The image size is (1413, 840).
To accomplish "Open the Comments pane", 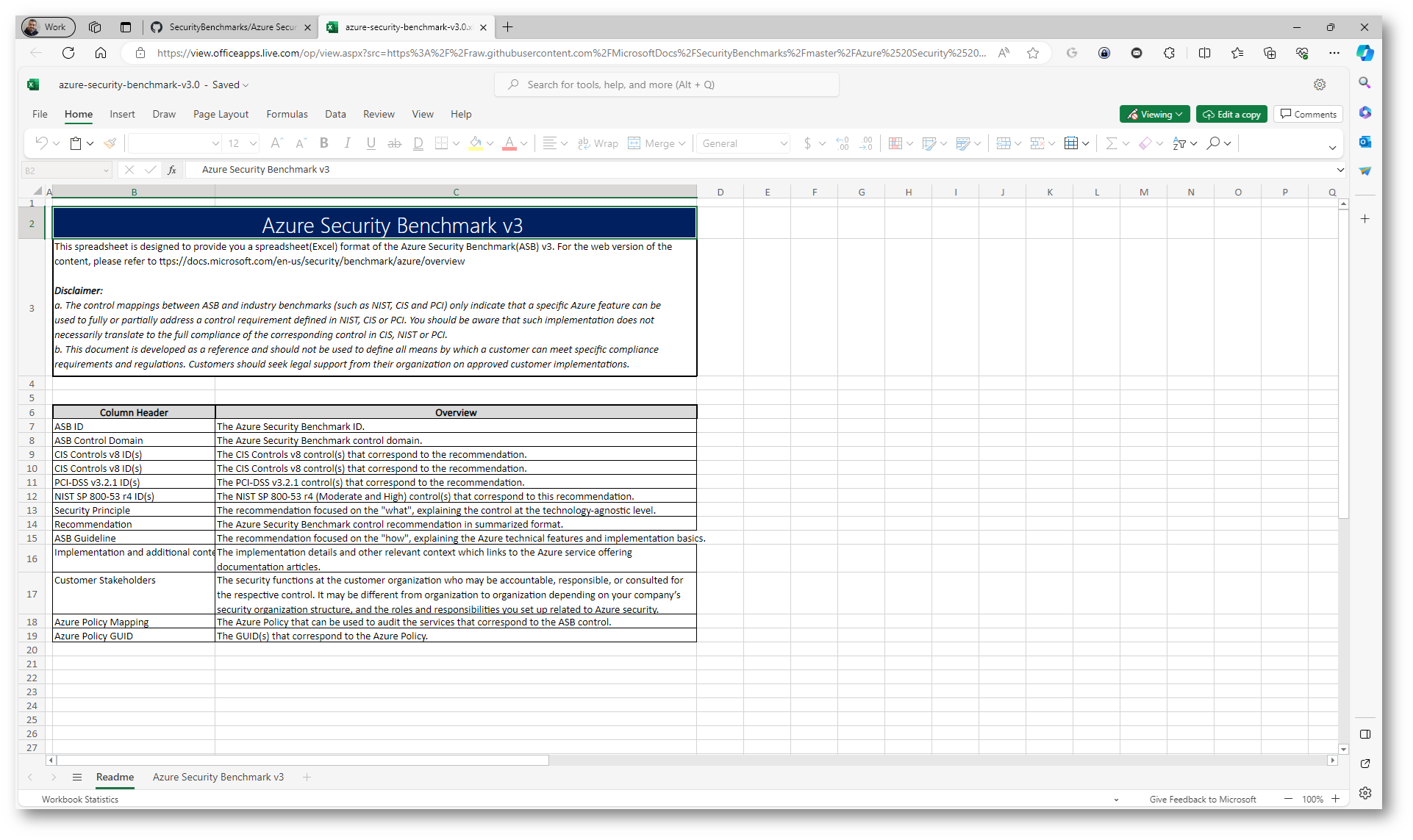I will pyautogui.click(x=1308, y=114).
